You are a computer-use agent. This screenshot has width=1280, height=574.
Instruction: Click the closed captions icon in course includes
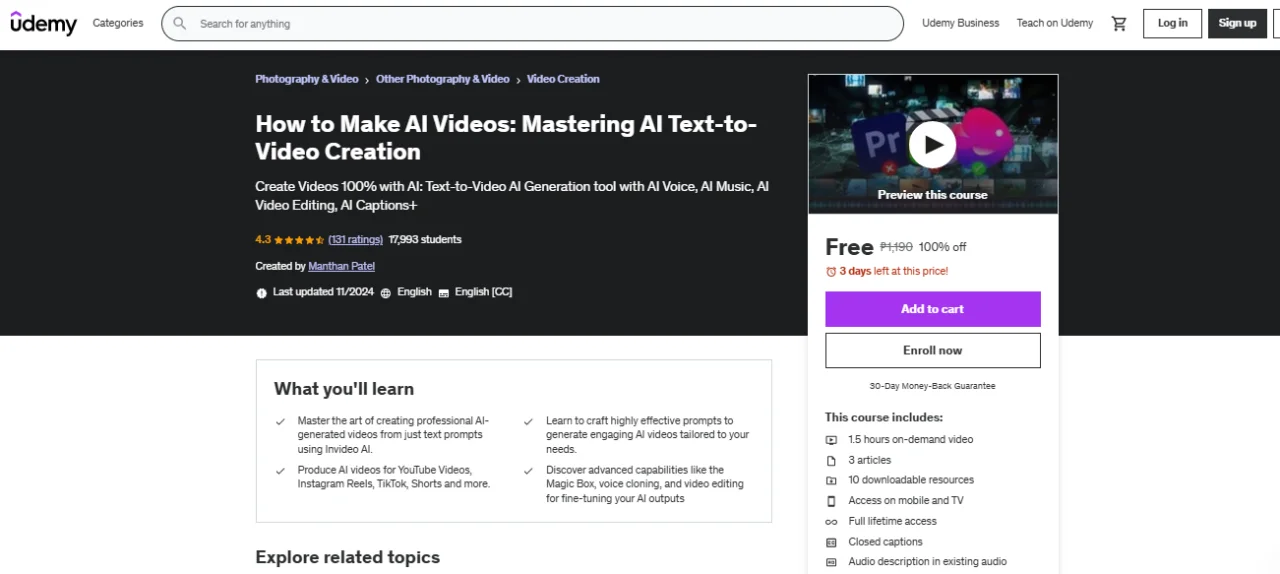point(831,542)
